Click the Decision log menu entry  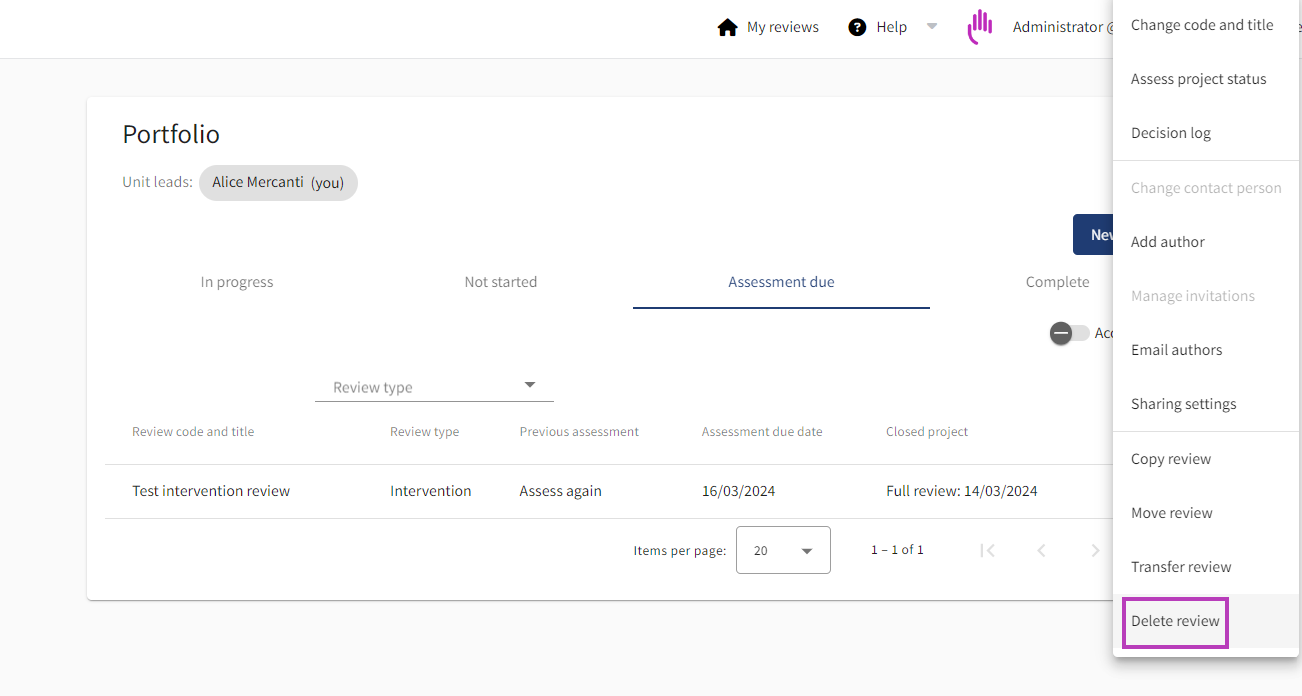(1170, 133)
